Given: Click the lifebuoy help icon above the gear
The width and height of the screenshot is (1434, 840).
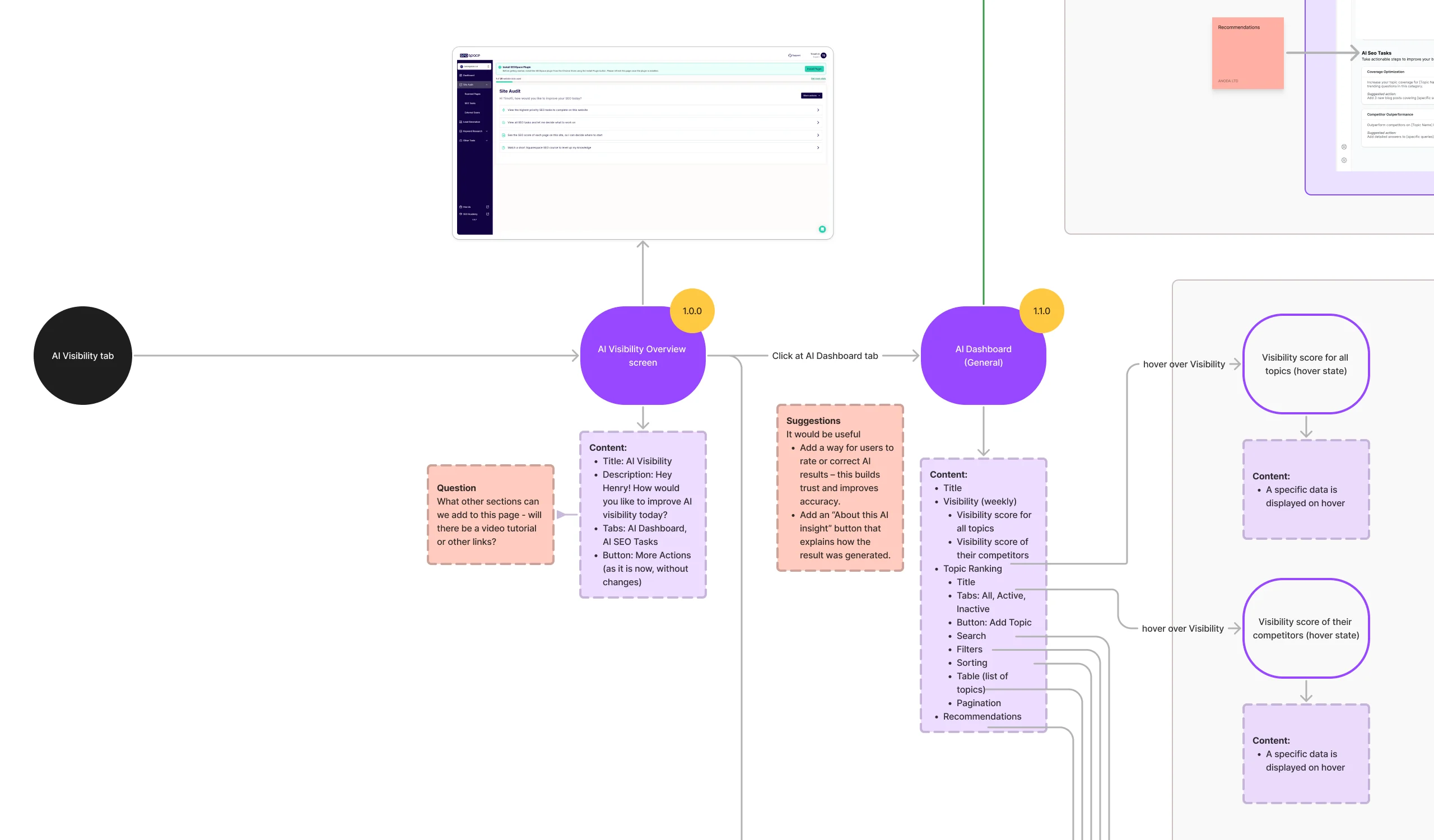Looking at the screenshot, I should pyautogui.click(x=1343, y=147).
